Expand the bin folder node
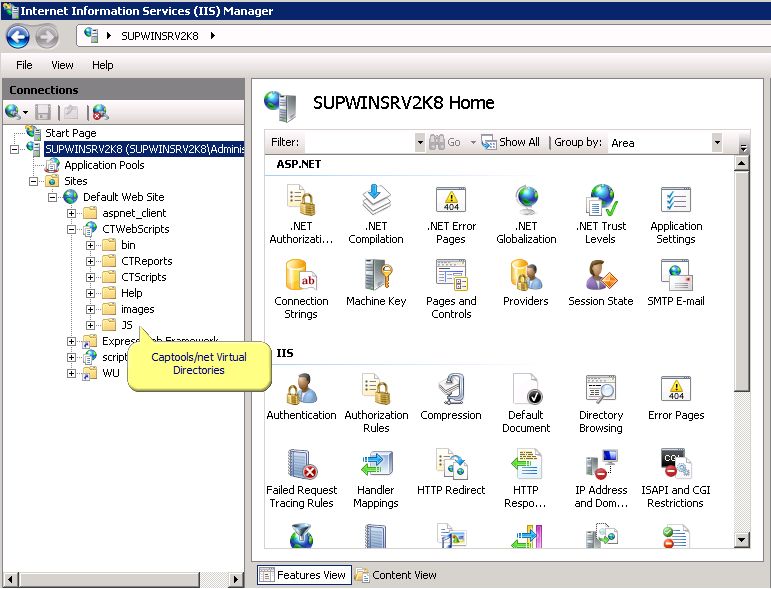This screenshot has height=589, width=771. [90, 245]
